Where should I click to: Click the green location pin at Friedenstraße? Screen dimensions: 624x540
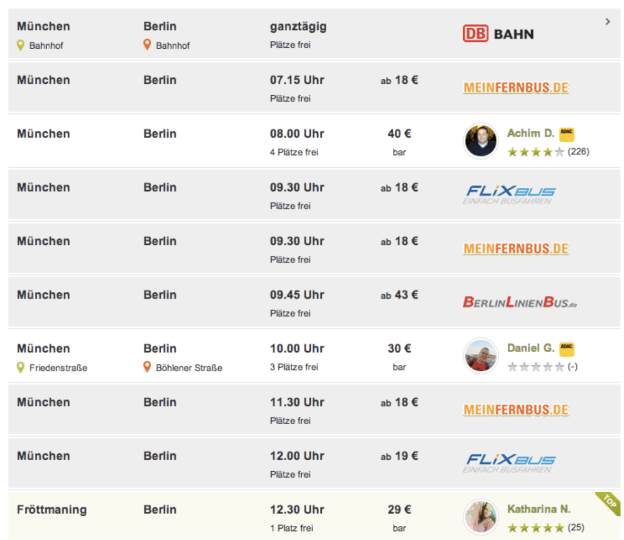point(21,368)
